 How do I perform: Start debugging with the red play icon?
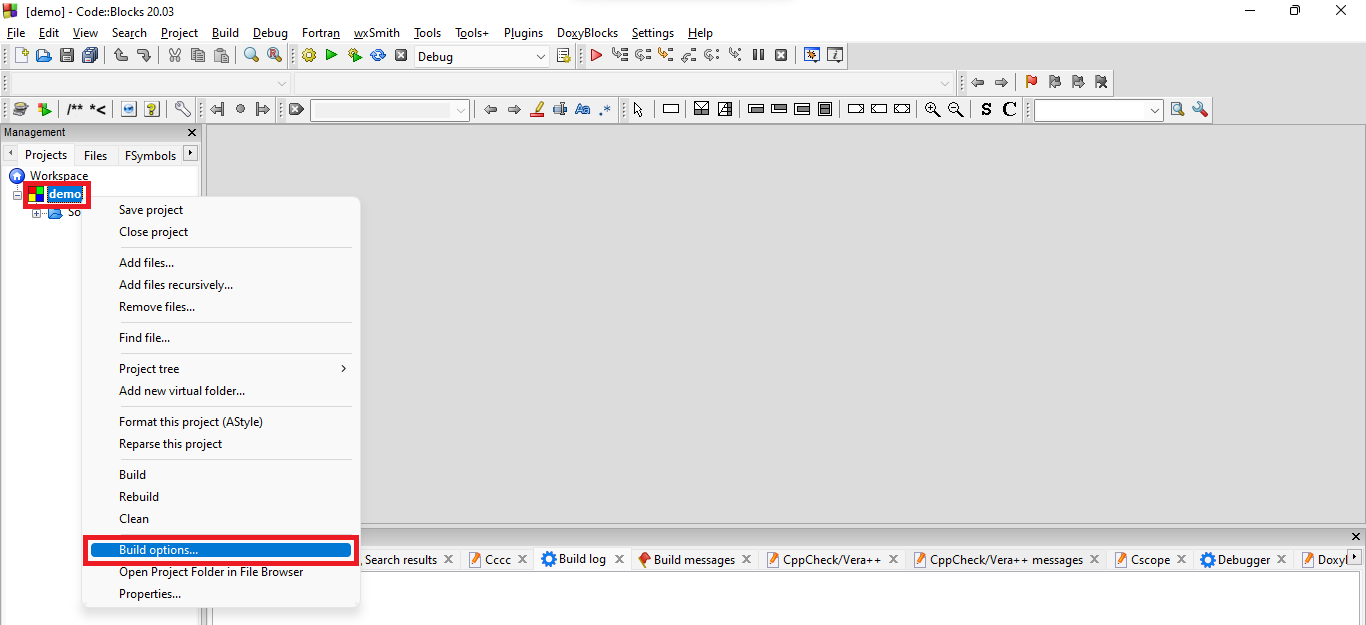(595, 55)
